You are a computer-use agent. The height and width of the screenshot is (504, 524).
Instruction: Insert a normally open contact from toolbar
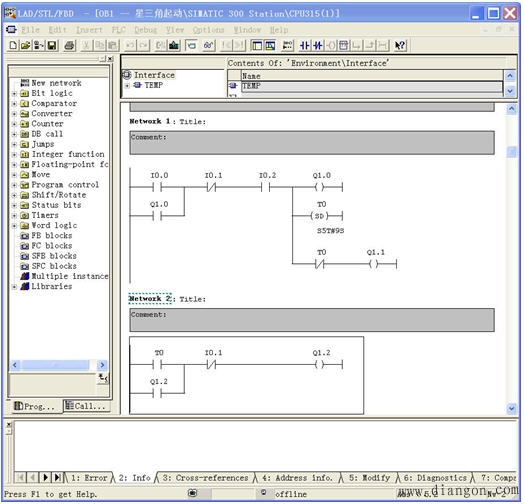(304, 45)
